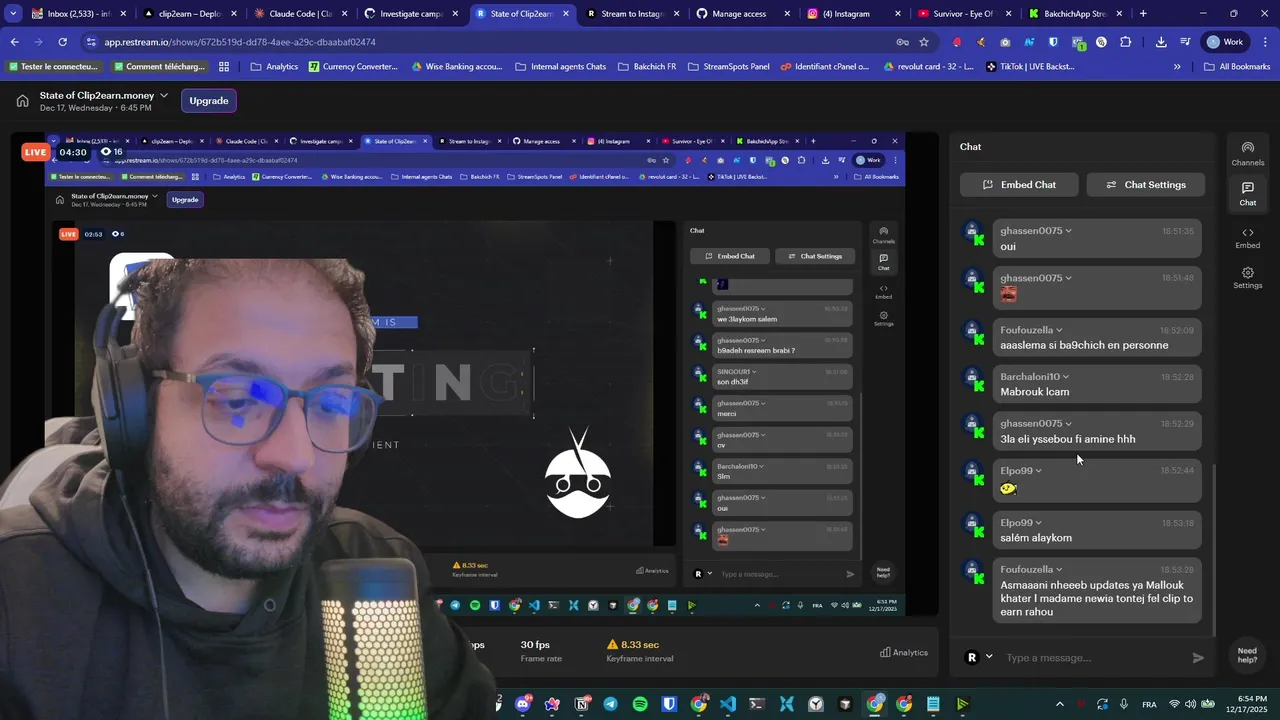Open Visual Studio Code from the taskbar
The width and height of the screenshot is (1280, 720).
[x=728, y=704]
